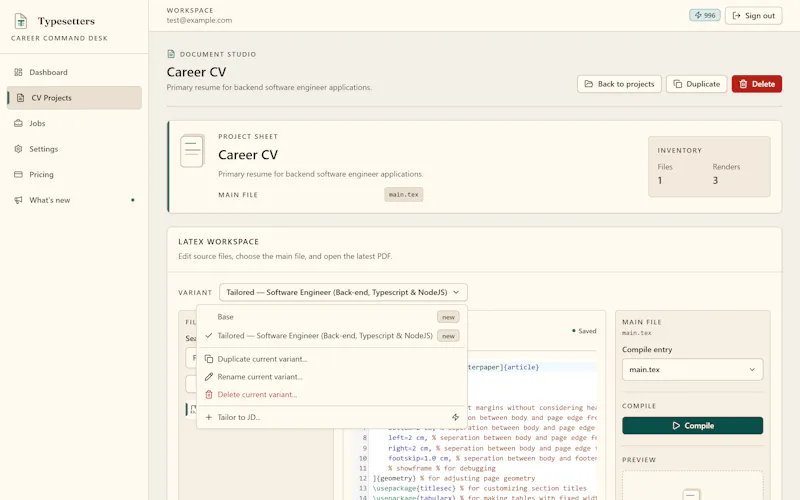The image size is (800, 500).
Task: Click line 13 titlesec package code
Action: click(x=480, y=489)
